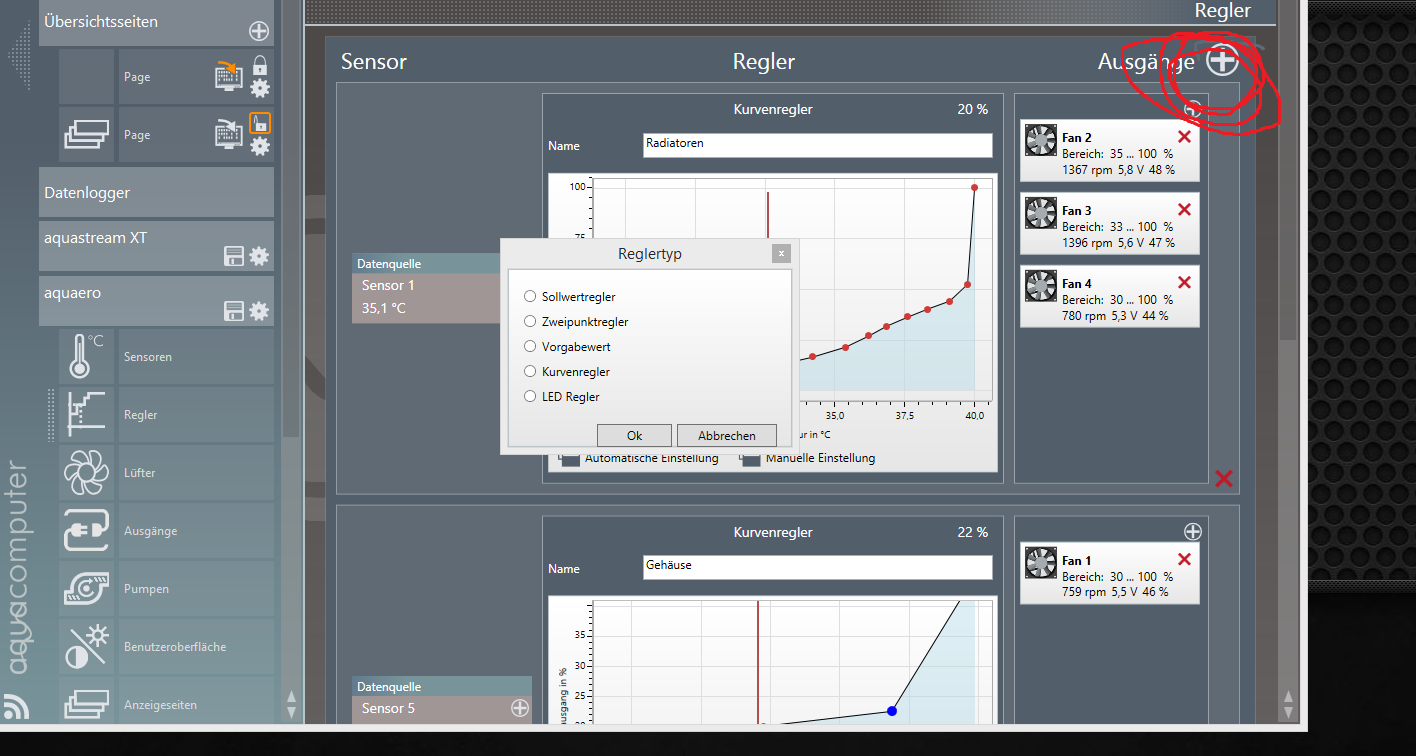Select LED Regler radio button
The image size is (1416, 756).
coord(530,397)
